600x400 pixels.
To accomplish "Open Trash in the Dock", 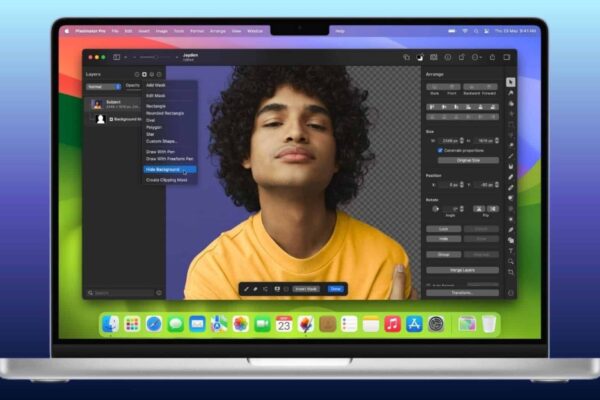I will pos(489,324).
